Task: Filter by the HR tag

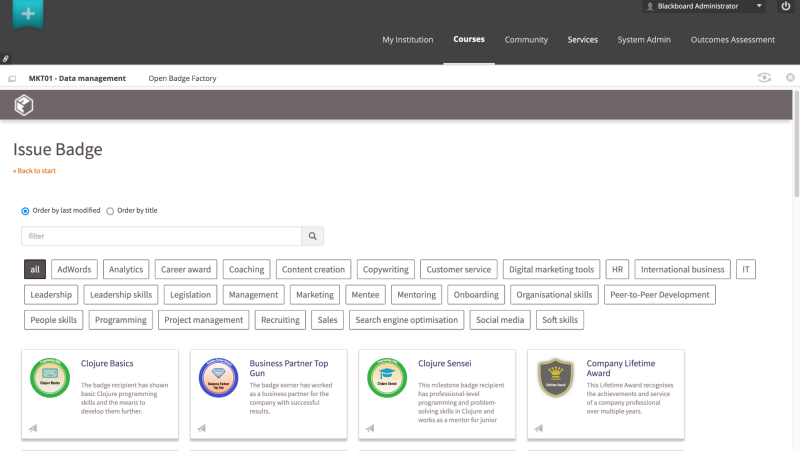Action: 617,269
